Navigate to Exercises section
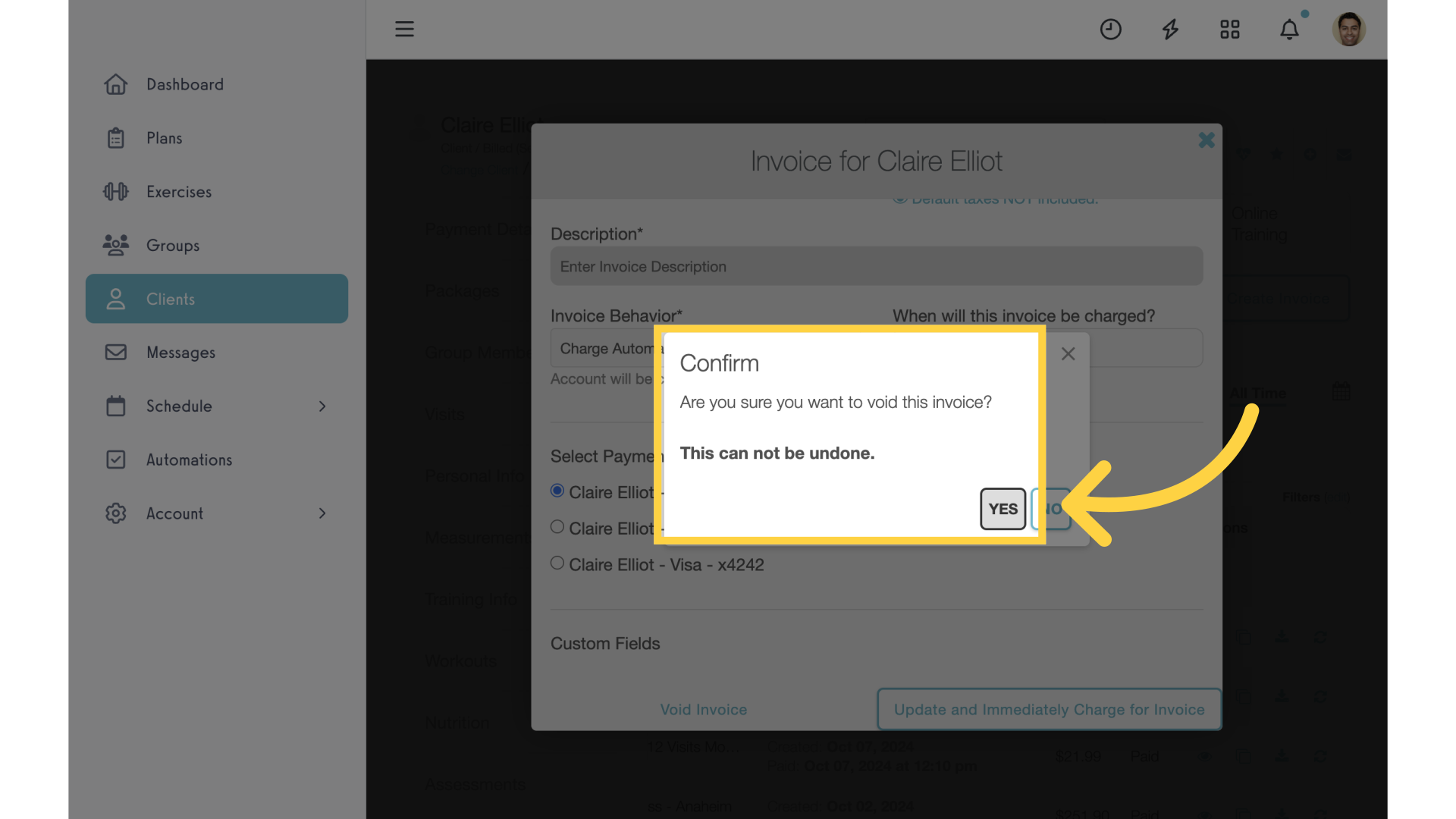The height and width of the screenshot is (819, 1456). click(x=179, y=191)
